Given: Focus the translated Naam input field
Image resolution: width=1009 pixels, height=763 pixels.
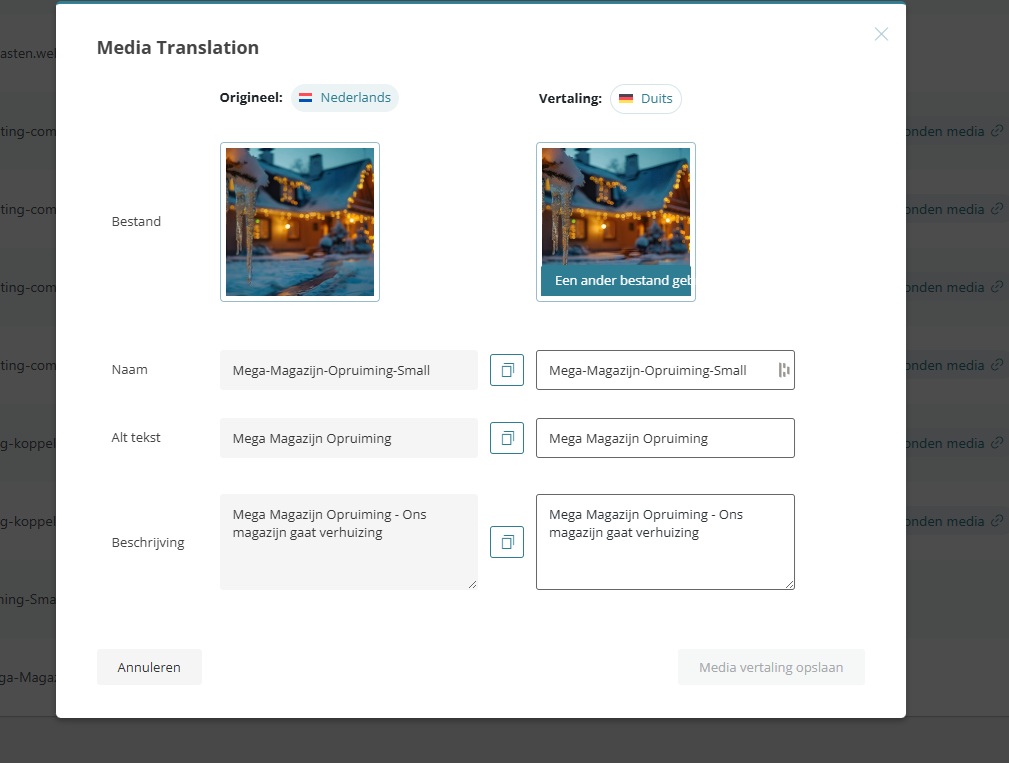Looking at the screenshot, I should (x=665, y=370).
